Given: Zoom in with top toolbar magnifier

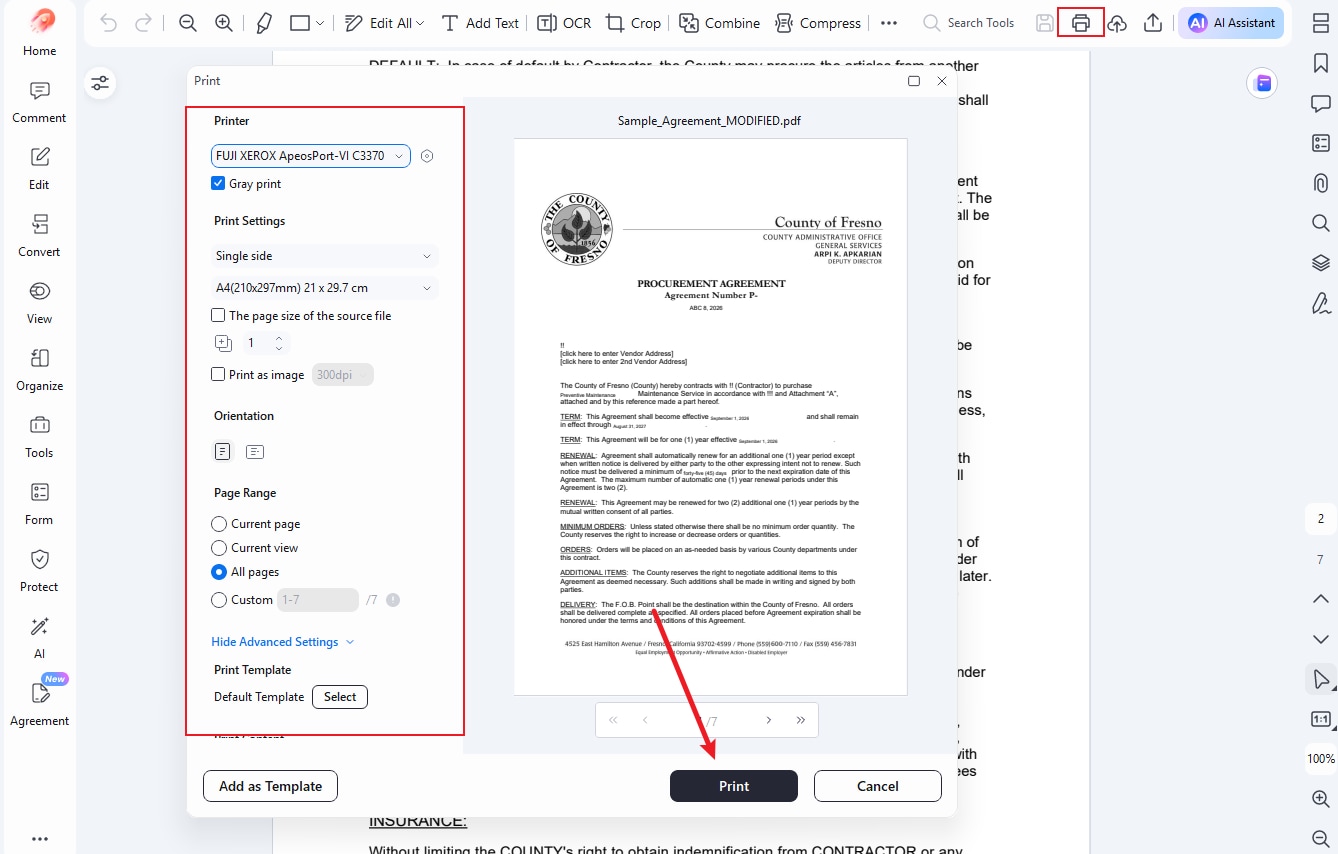Looking at the screenshot, I should click(224, 23).
